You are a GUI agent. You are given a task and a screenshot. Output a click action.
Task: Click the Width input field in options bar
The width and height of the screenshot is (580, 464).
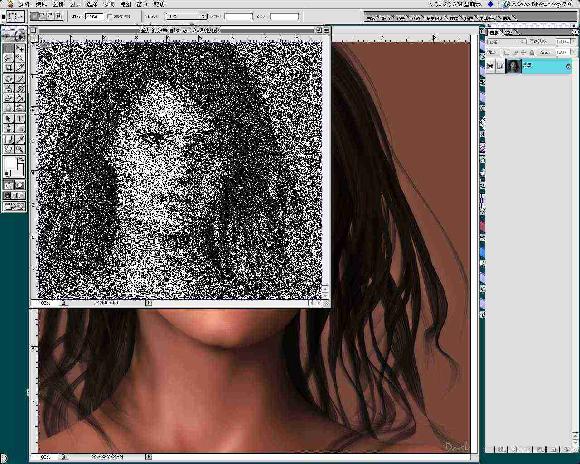pyautogui.click(x=239, y=17)
